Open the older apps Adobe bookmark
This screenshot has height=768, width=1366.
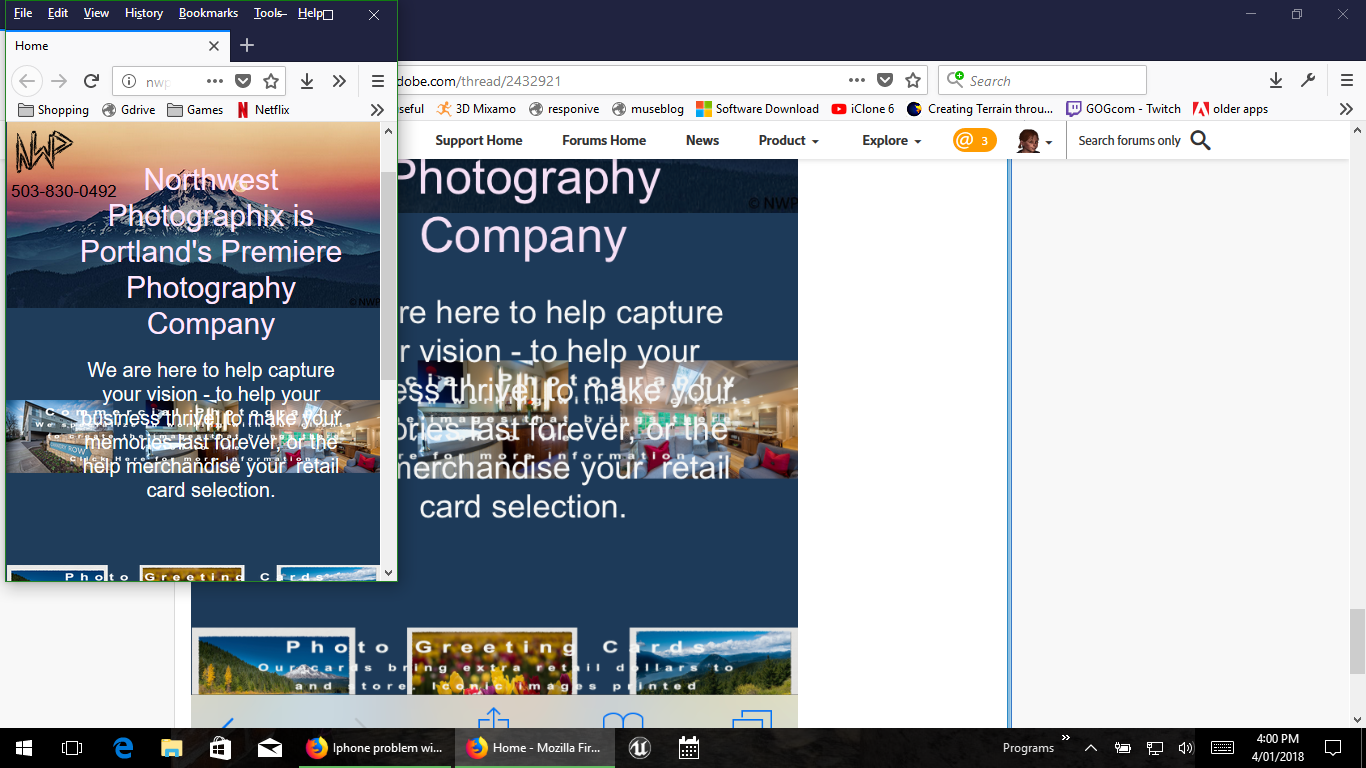(x=1230, y=109)
